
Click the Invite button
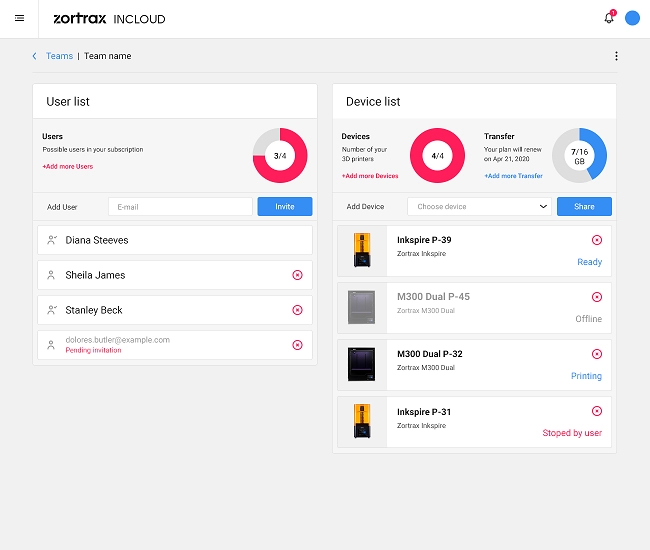click(x=284, y=207)
